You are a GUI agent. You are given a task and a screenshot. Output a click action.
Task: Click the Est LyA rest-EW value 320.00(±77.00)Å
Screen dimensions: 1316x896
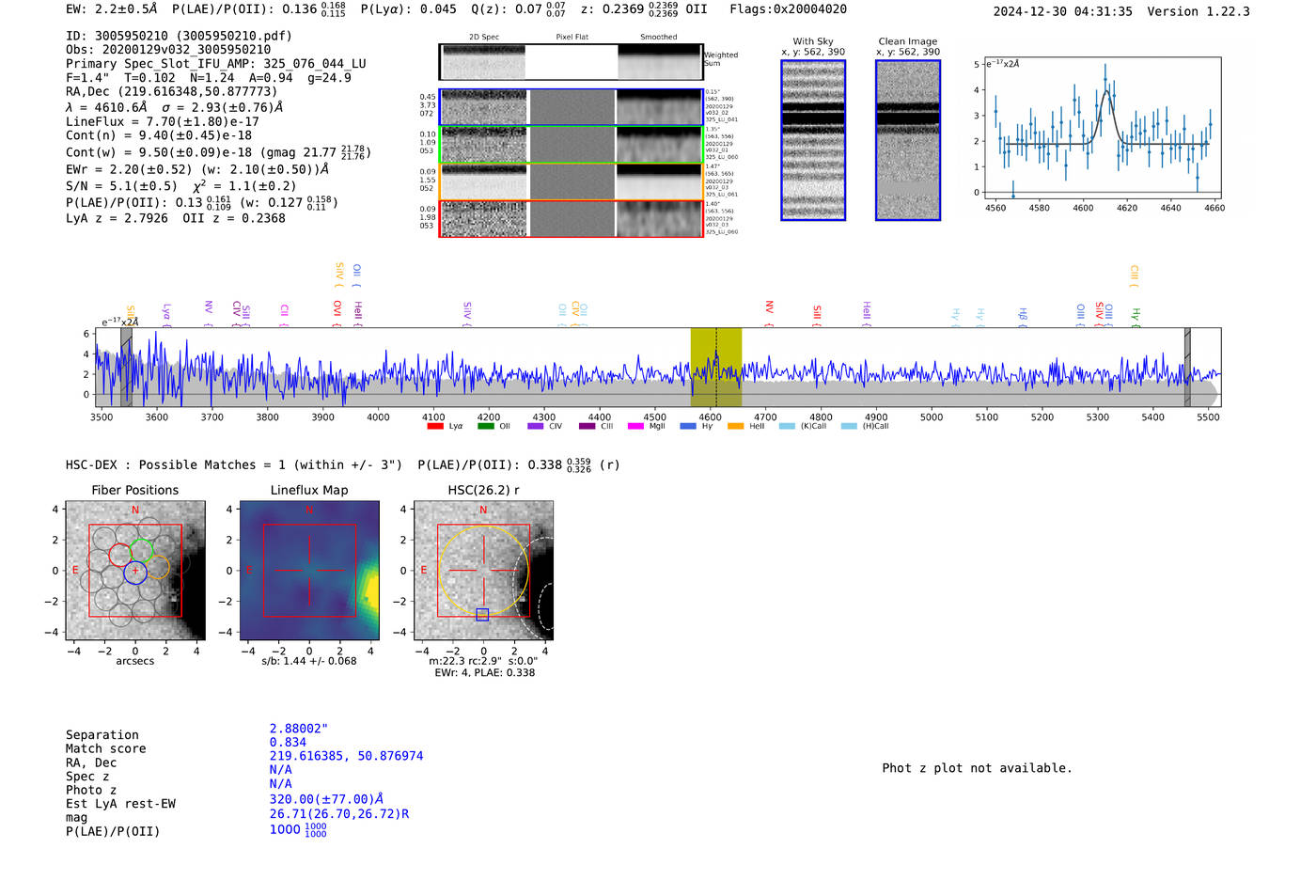(326, 799)
